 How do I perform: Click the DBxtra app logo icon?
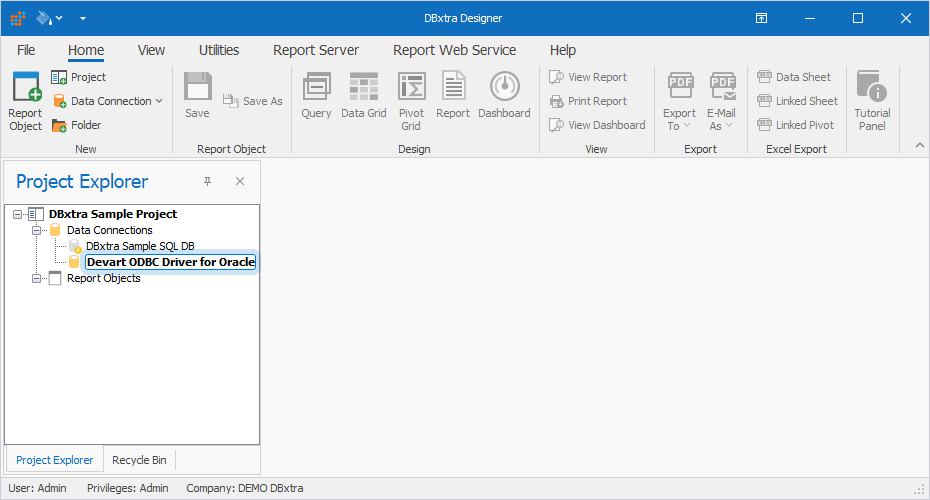tap(18, 18)
